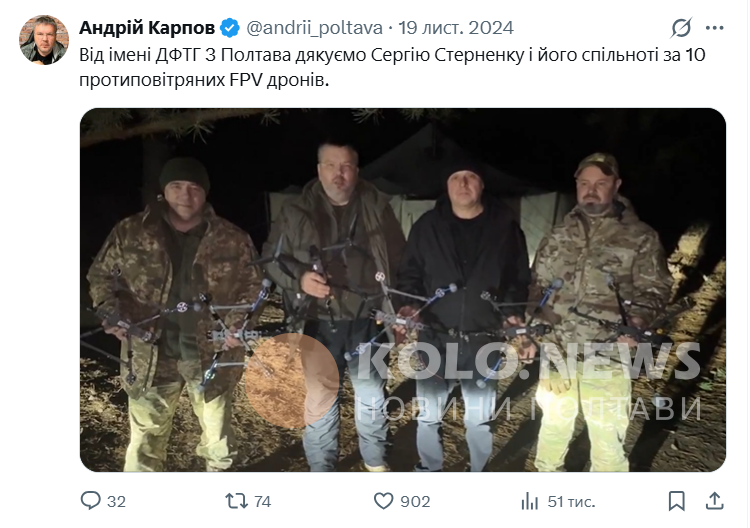
Task: Click the tweet text about FPV дронів
Action: pos(392,67)
